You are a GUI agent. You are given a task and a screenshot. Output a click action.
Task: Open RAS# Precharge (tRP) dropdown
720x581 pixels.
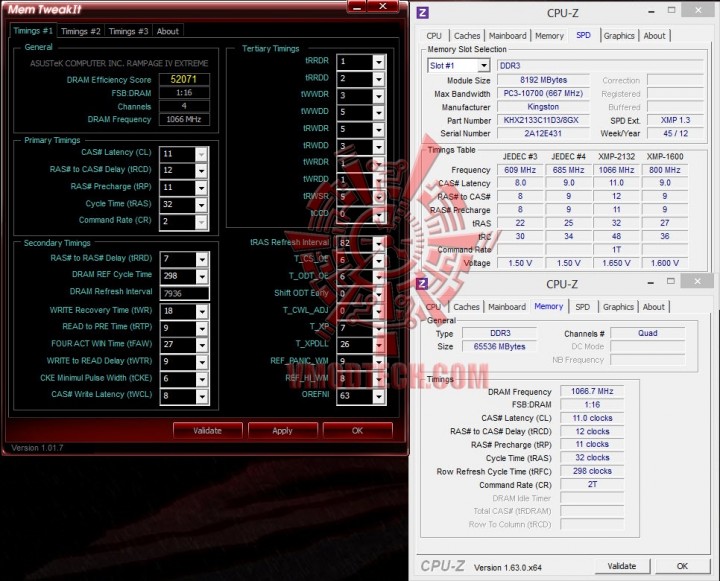(201, 188)
